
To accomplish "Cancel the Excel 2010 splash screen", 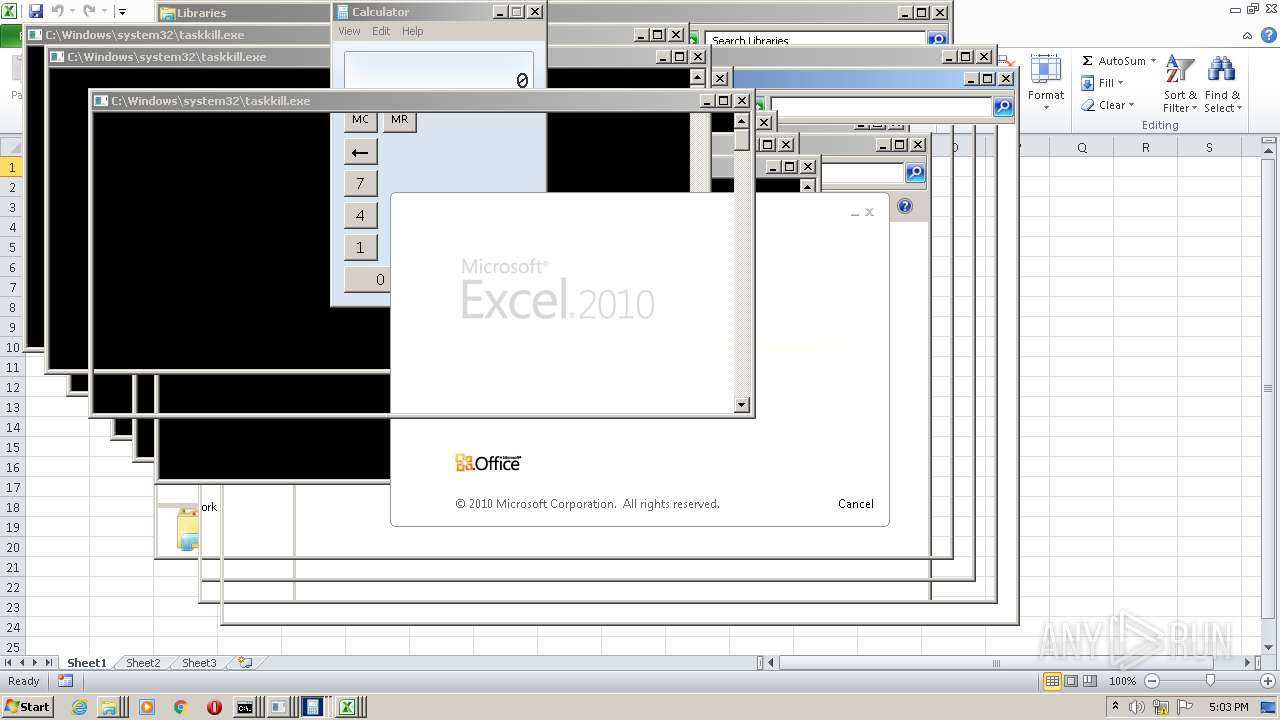I will click(x=855, y=504).
